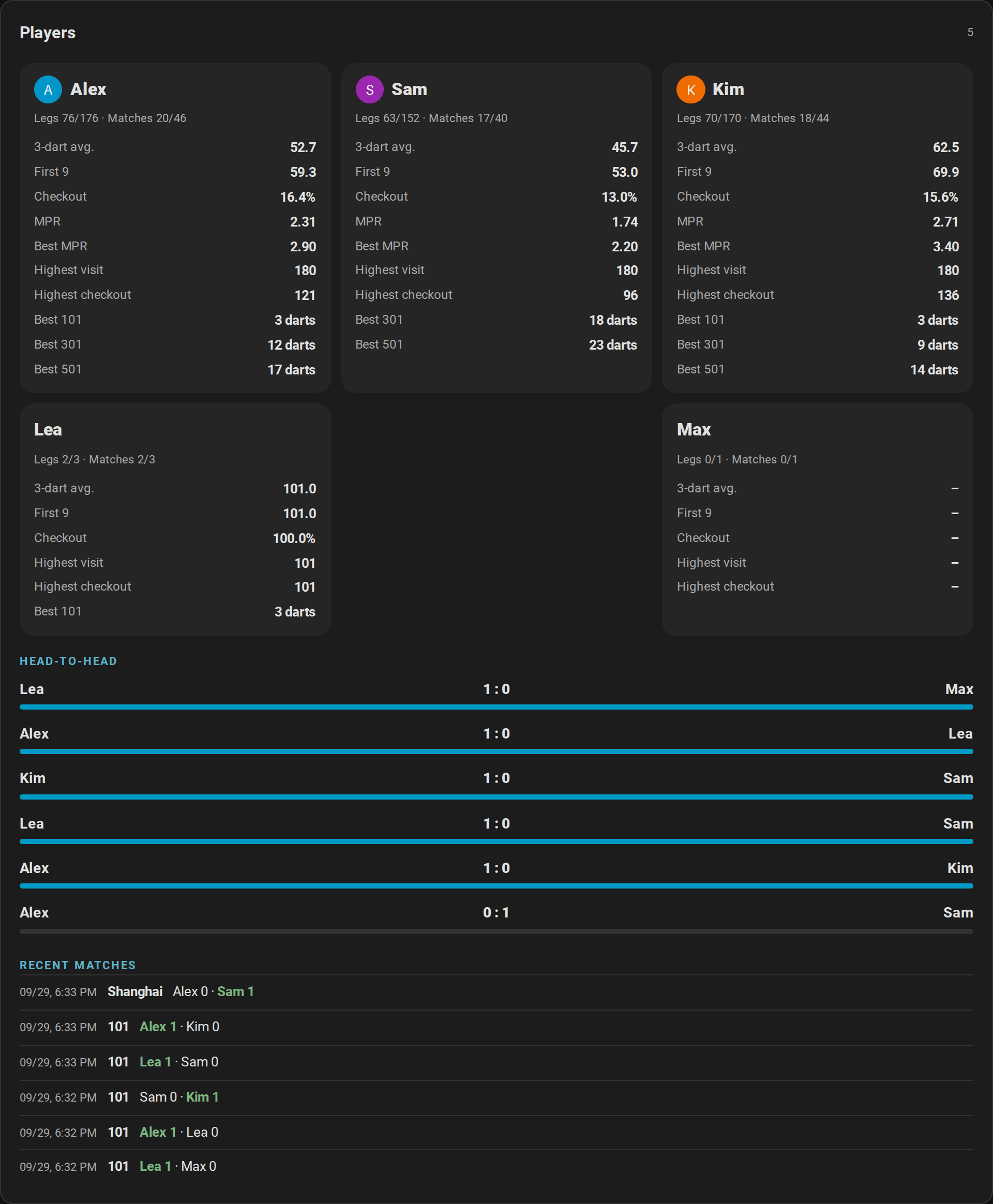993x1204 pixels.
Task: Click Kim's Best MPR value 3.40
Action: click(945, 247)
